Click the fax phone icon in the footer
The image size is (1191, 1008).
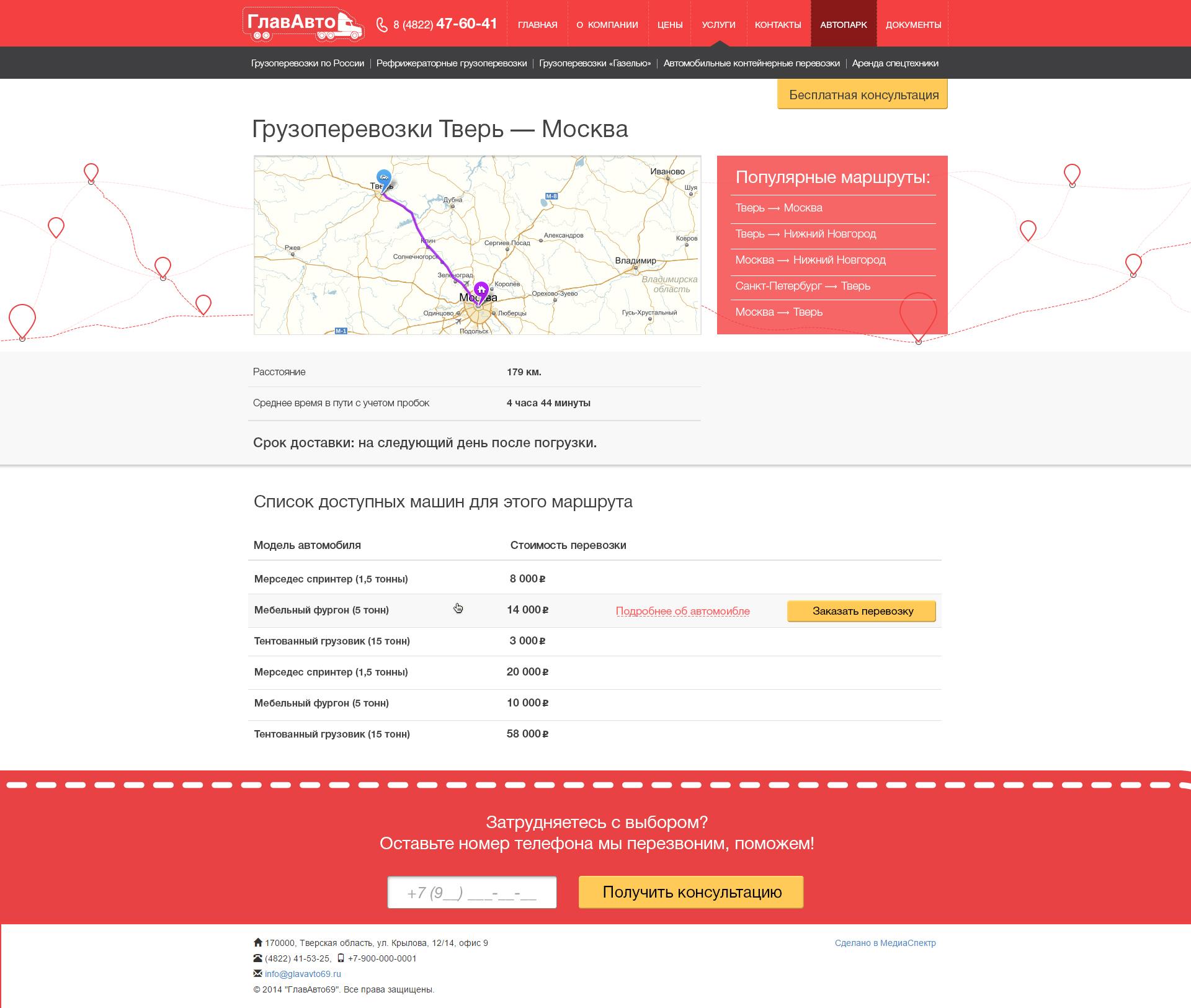(258, 958)
